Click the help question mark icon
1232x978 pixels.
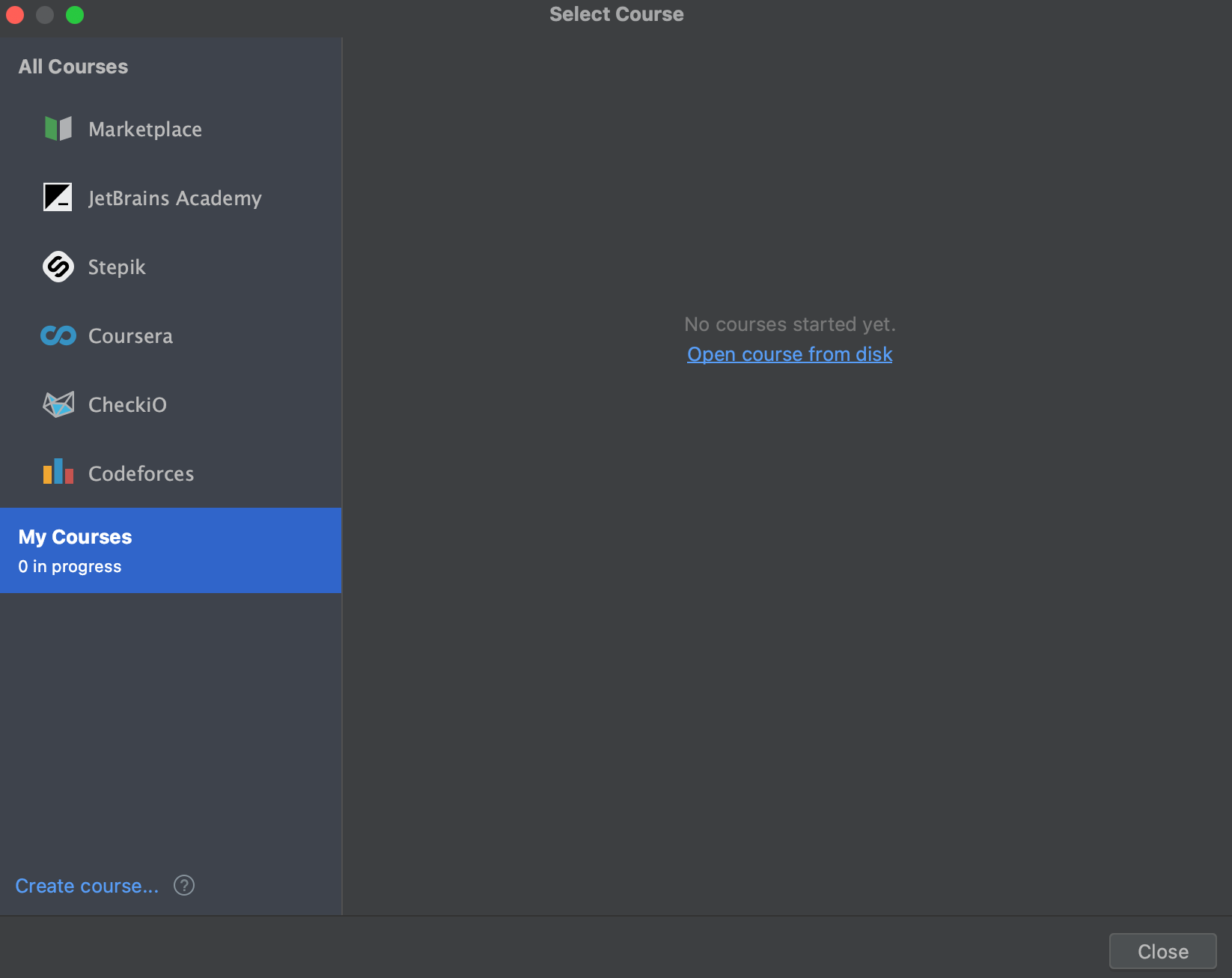coord(184,885)
